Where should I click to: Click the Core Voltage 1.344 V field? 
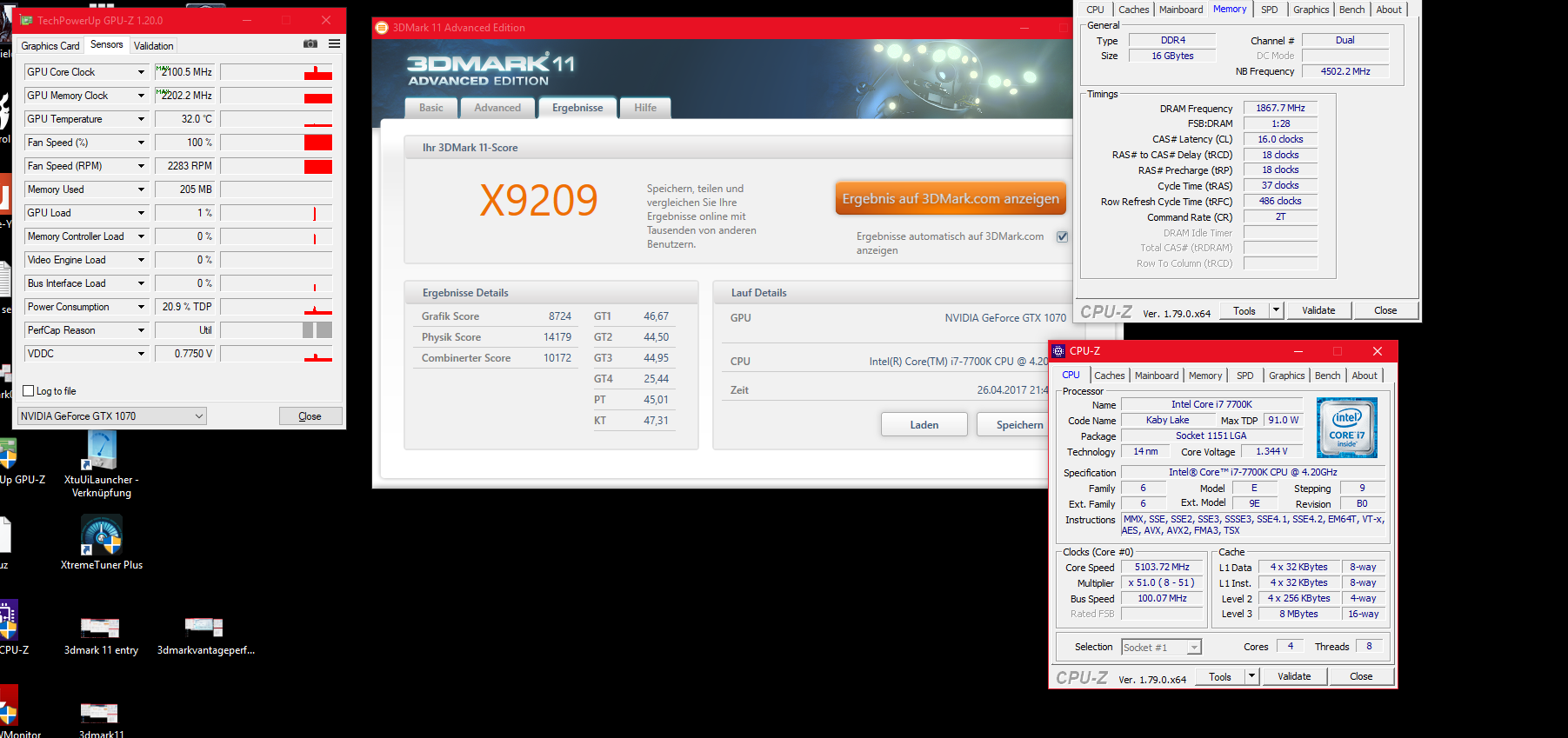[x=1272, y=451]
